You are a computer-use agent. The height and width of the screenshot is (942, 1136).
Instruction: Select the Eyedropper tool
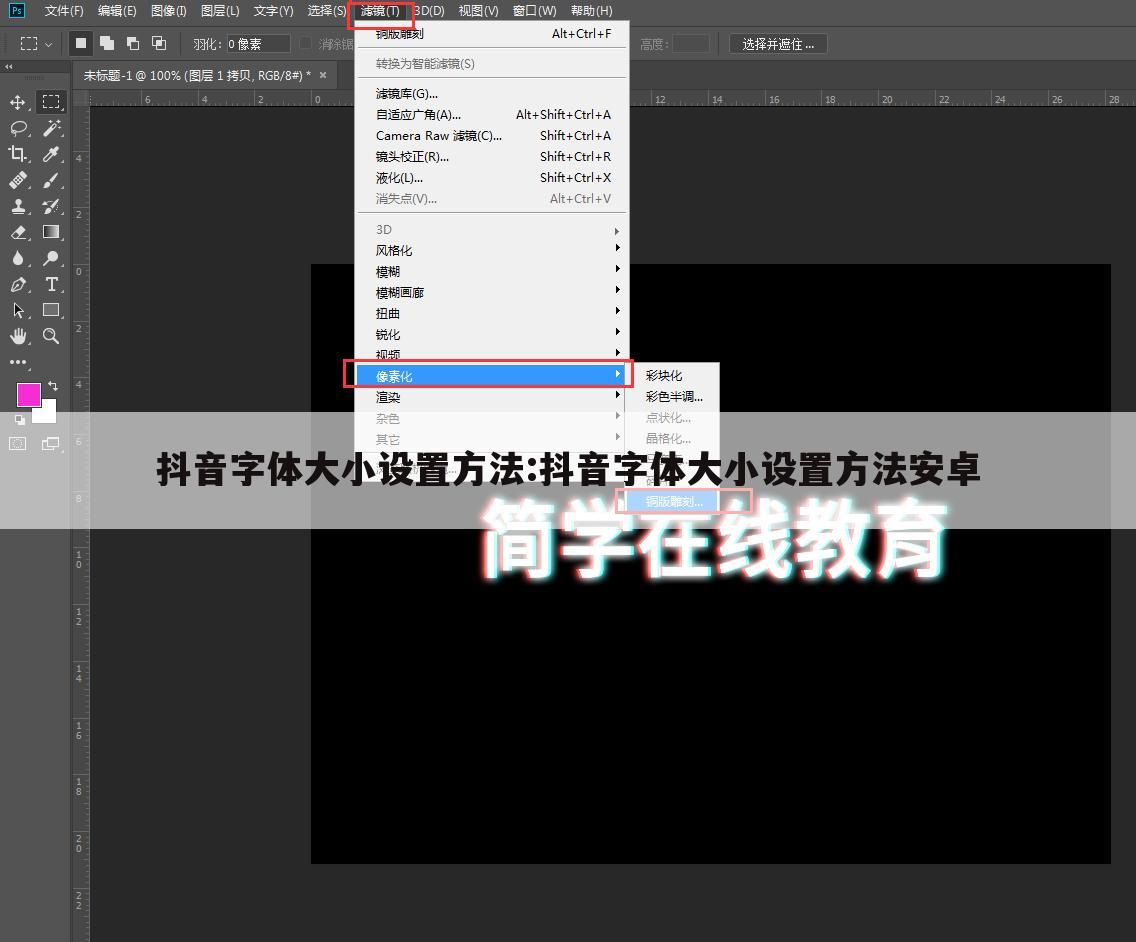pyautogui.click(x=51, y=154)
